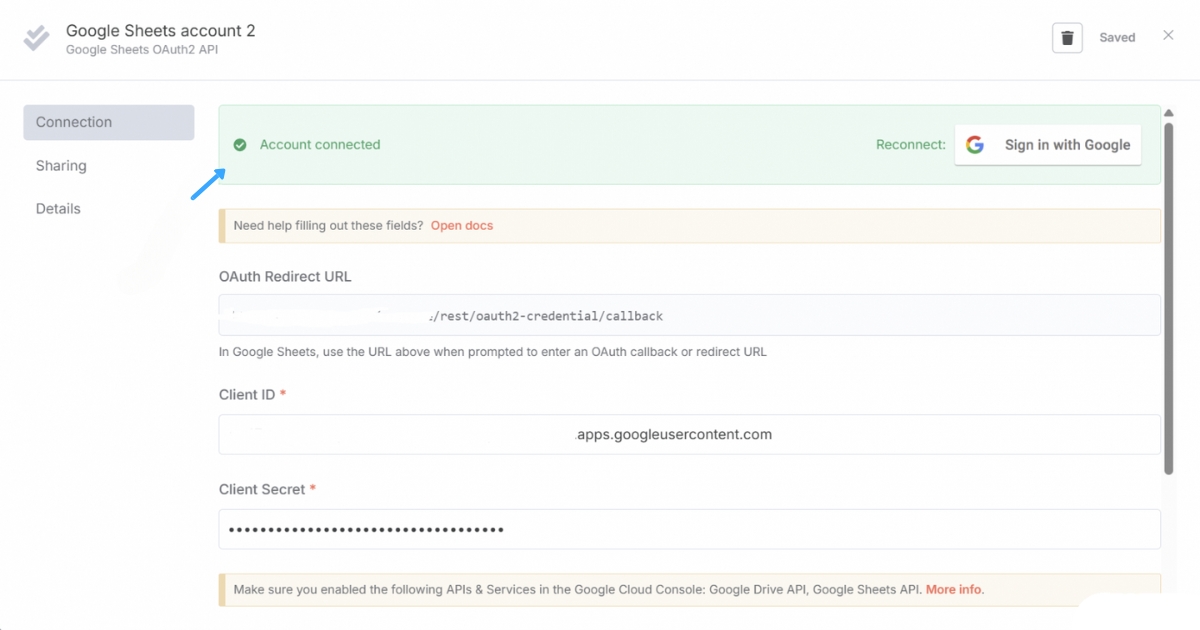The width and height of the screenshot is (1200, 630).
Task: Click the green checkmark next to Account connected
Action: tap(240, 144)
